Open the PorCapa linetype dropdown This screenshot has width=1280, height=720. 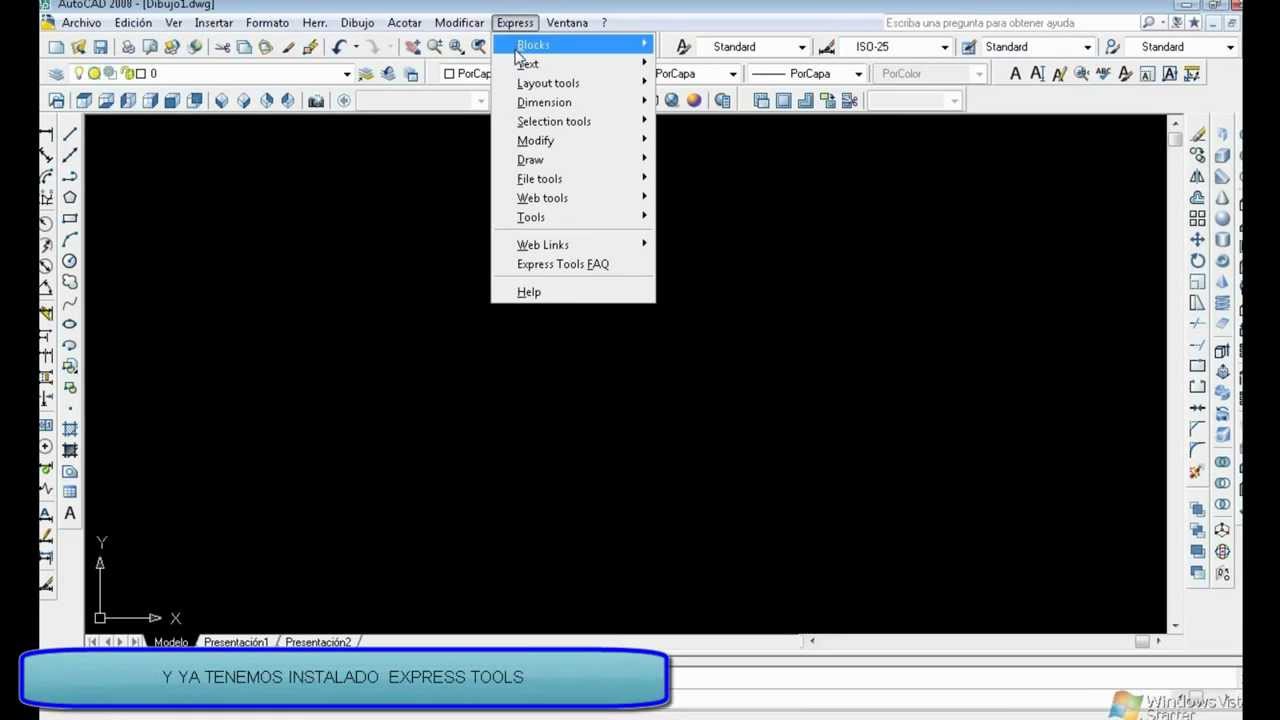[x=733, y=73]
